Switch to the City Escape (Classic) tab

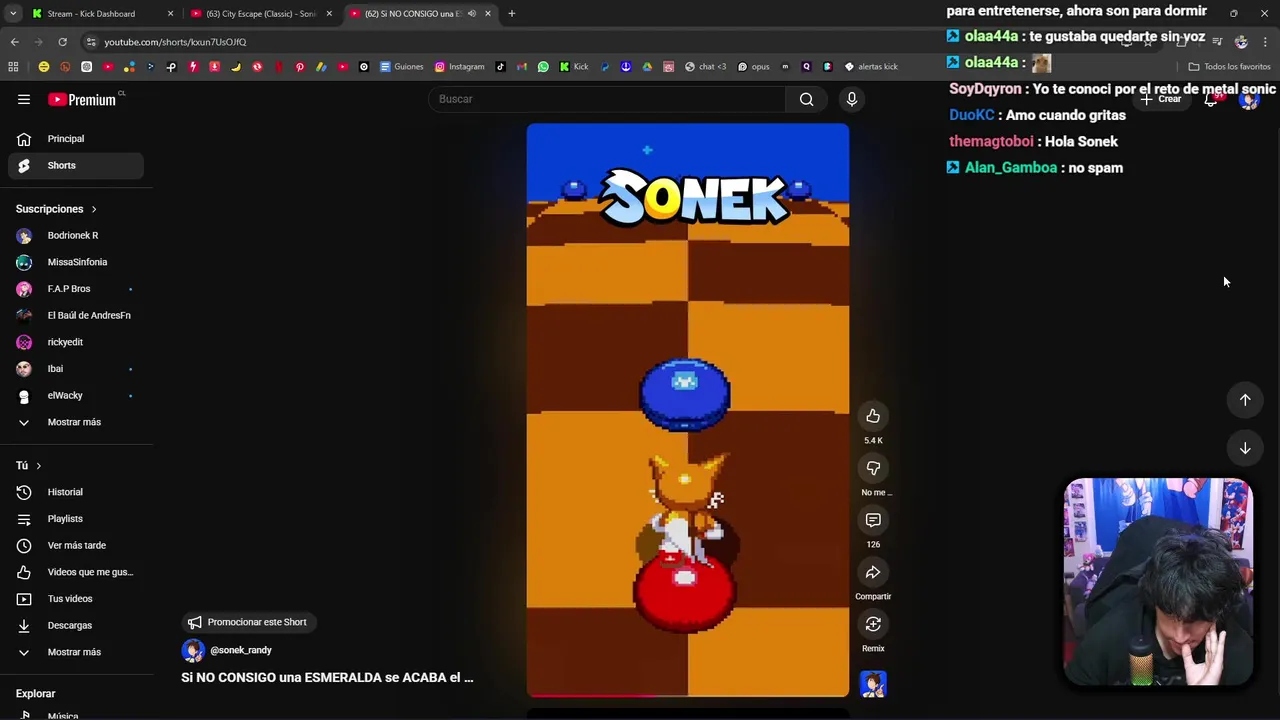(261, 14)
